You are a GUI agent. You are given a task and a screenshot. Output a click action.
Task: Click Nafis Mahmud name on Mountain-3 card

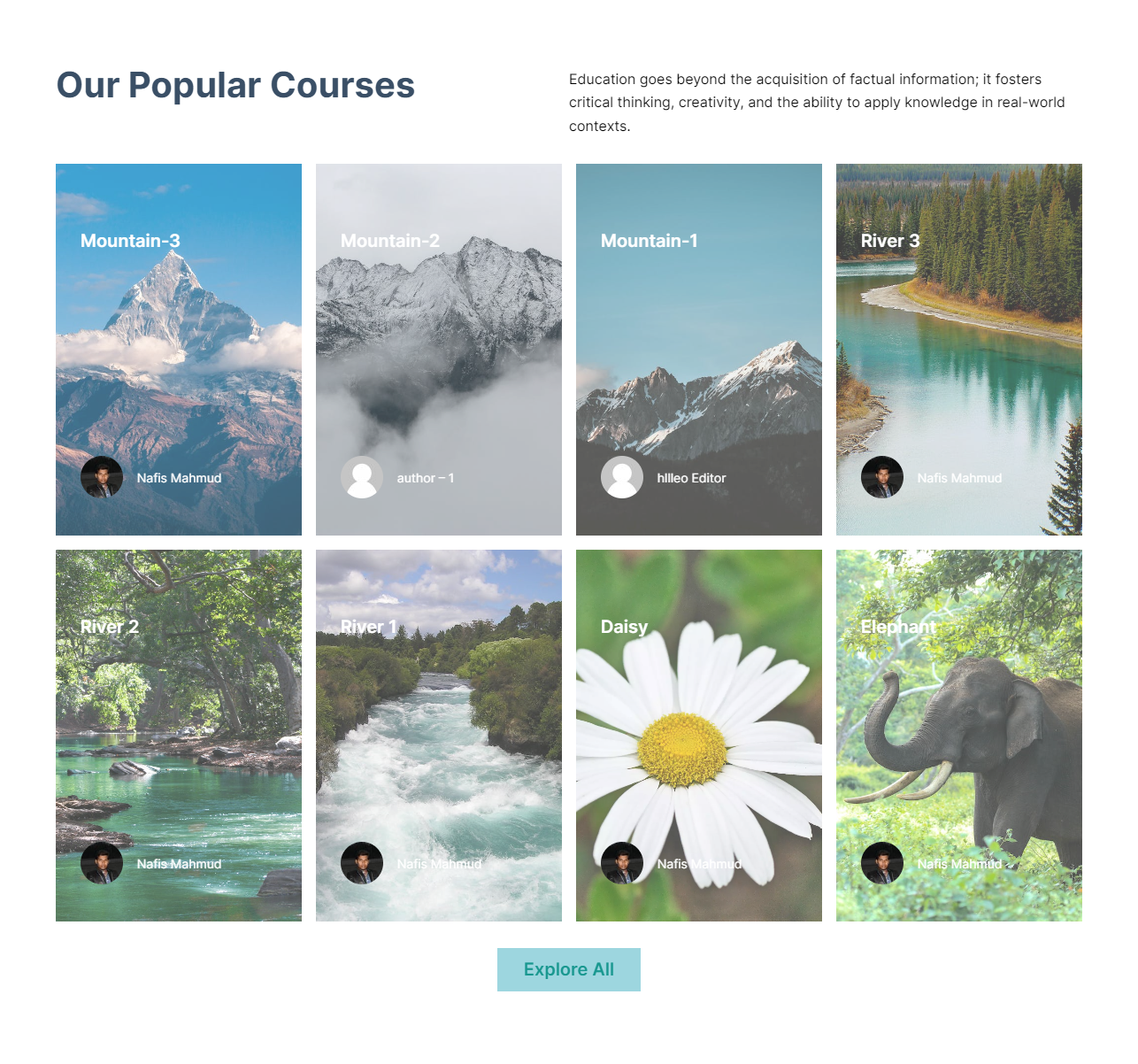[179, 478]
